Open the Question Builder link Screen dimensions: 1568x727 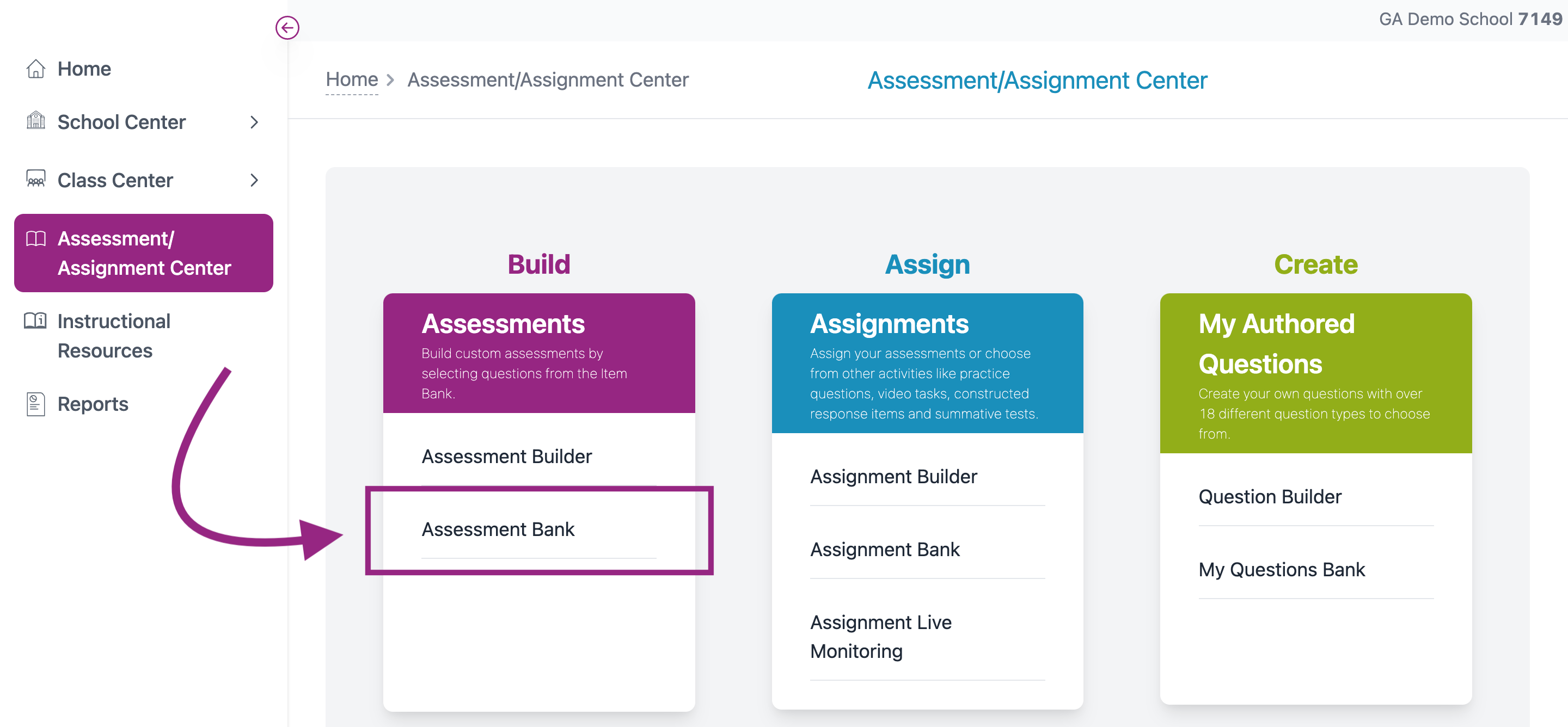pyautogui.click(x=1270, y=496)
